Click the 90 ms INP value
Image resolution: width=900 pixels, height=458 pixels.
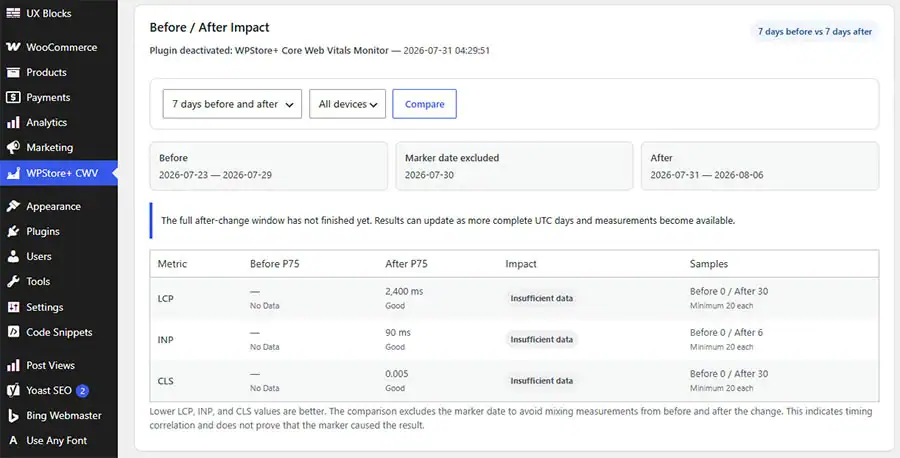coord(398,333)
